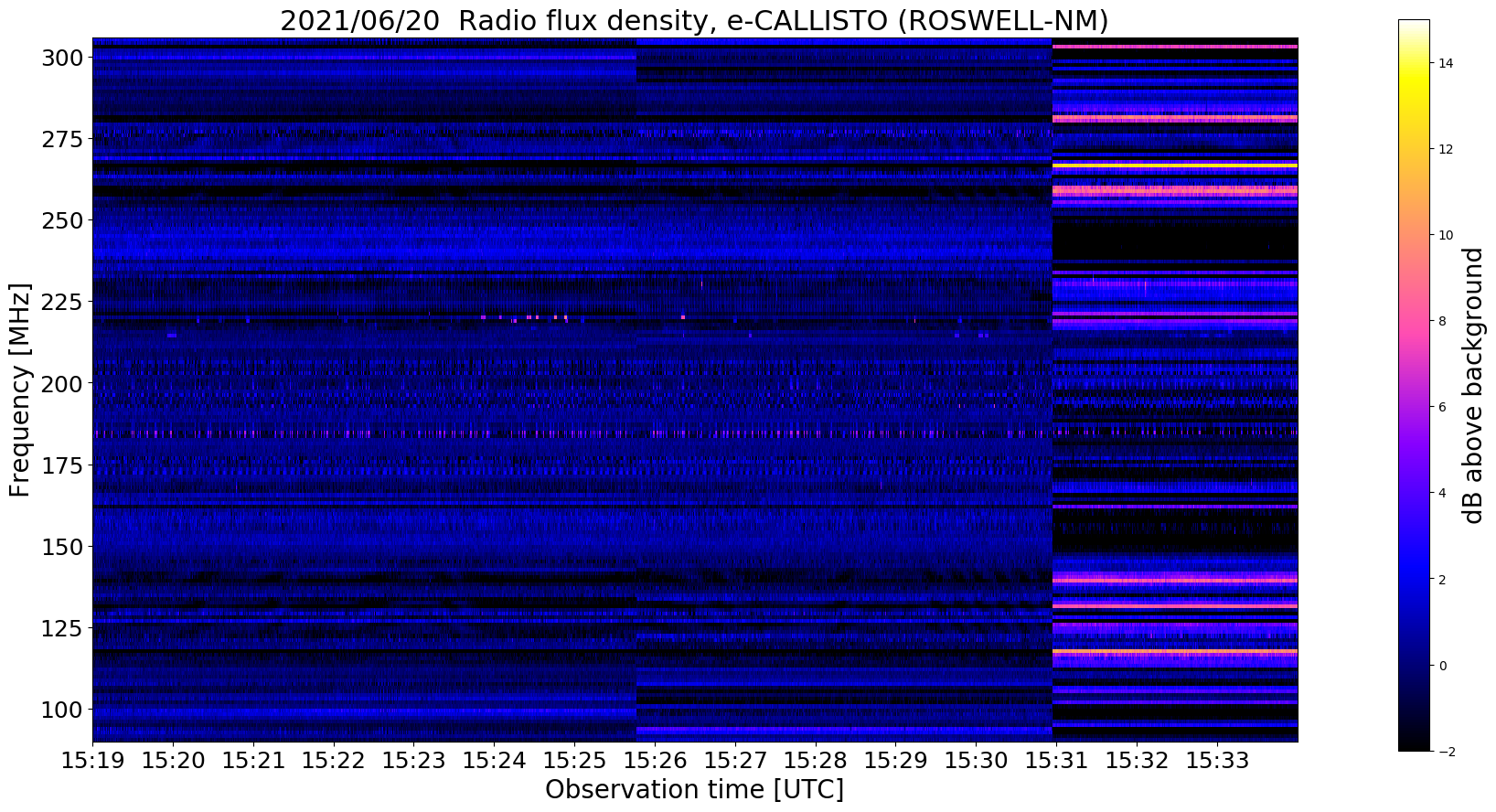
Task: Choose the 15:26 time tick label
Action: [x=655, y=761]
